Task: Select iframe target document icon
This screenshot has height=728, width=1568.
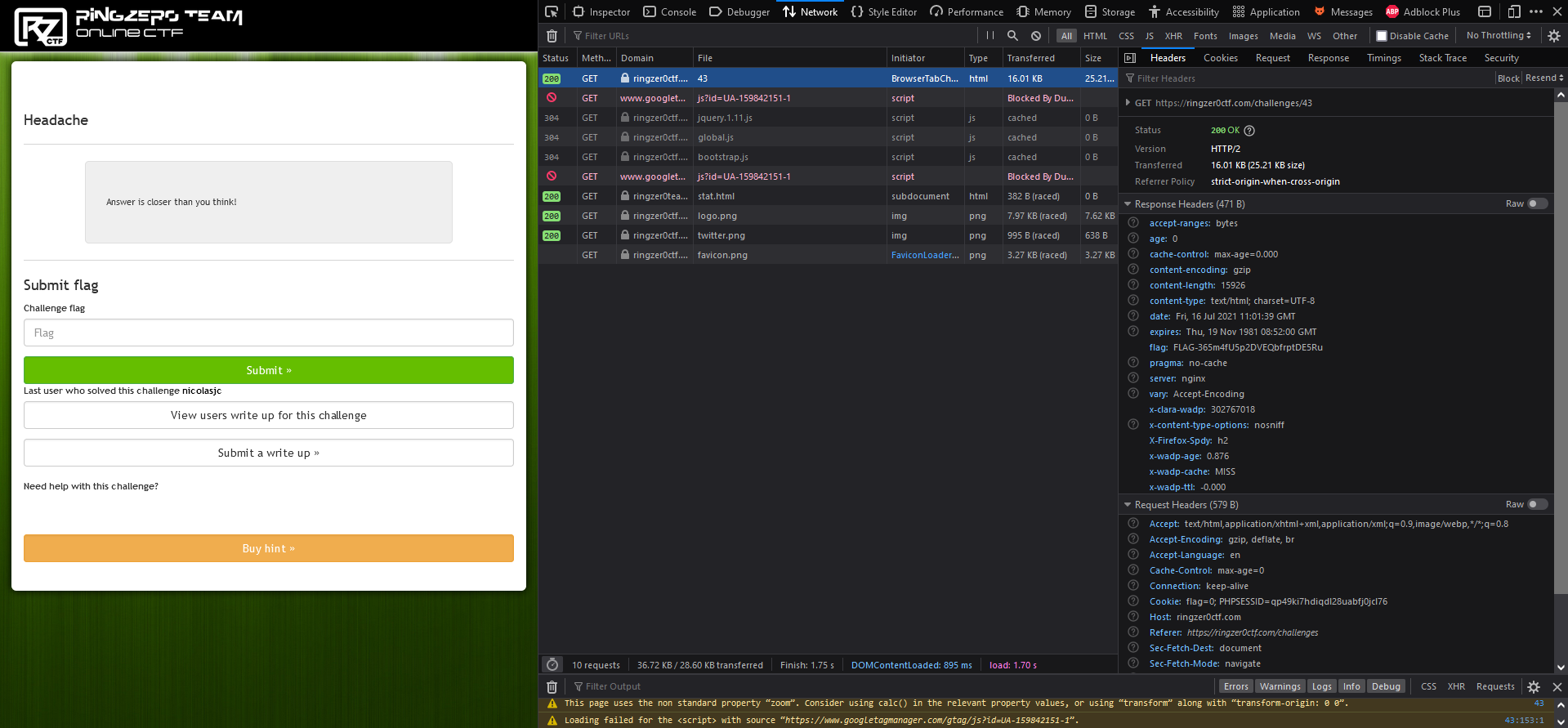Action: pos(1485,11)
